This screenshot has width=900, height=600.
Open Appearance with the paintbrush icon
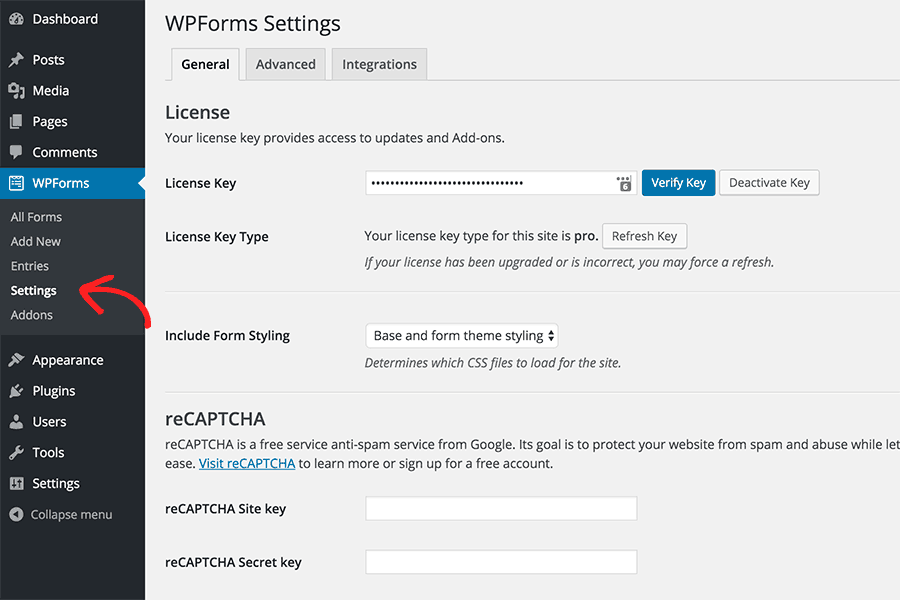pyautogui.click(x=17, y=359)
